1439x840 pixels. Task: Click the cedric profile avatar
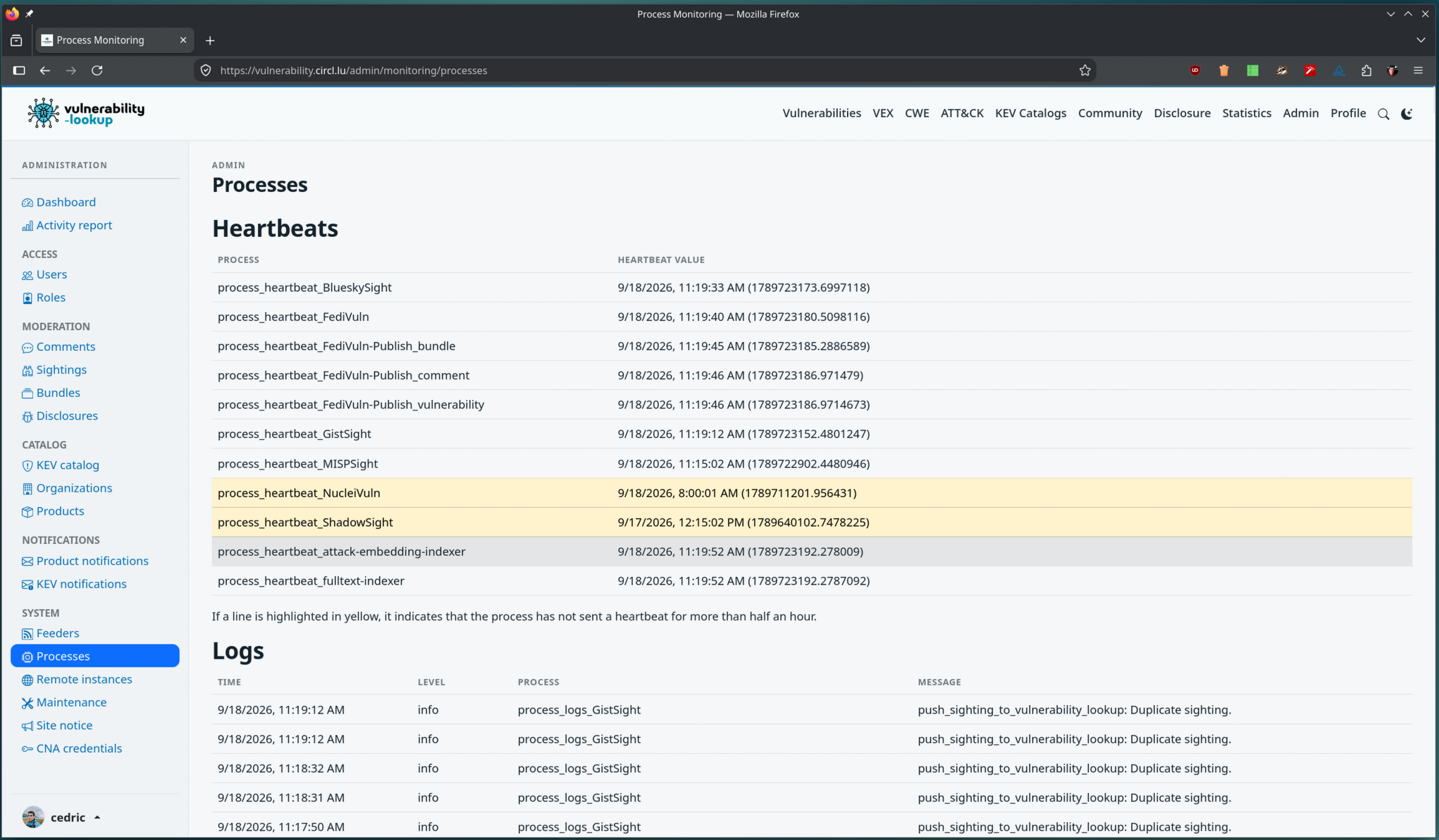(x=33, y=817)
